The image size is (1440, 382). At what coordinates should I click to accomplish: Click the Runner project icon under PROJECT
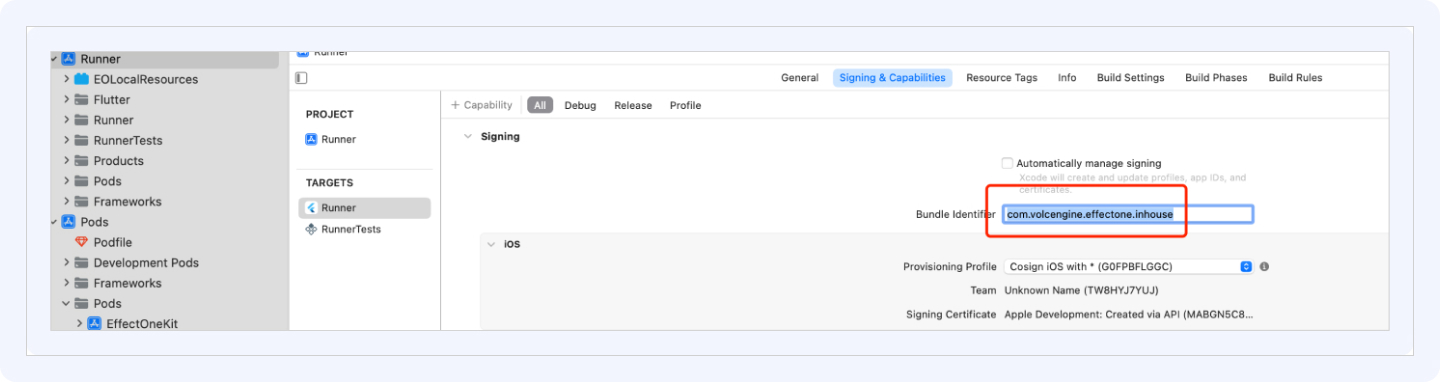point(312,139)
